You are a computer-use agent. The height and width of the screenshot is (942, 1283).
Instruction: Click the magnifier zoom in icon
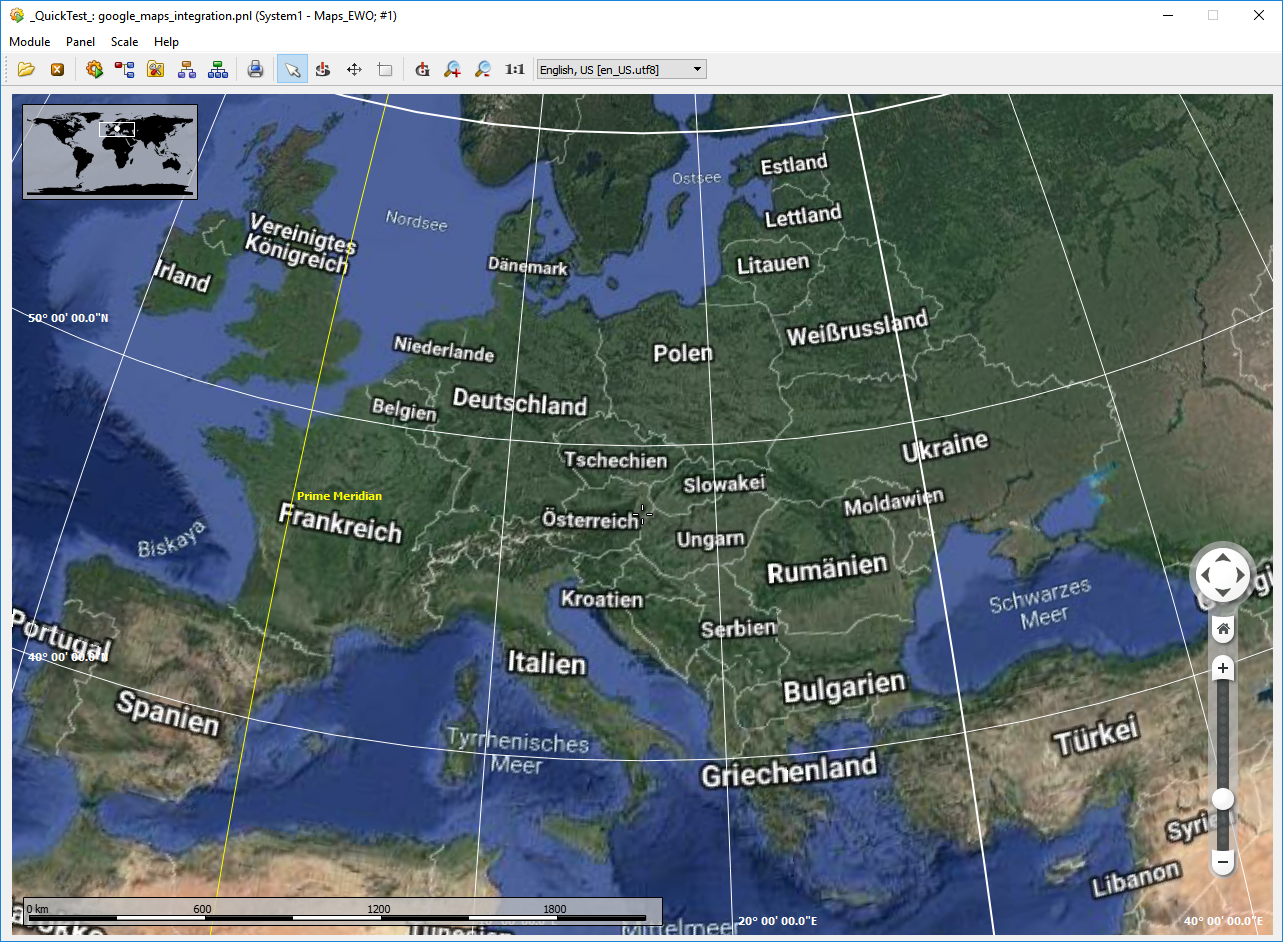453,69
